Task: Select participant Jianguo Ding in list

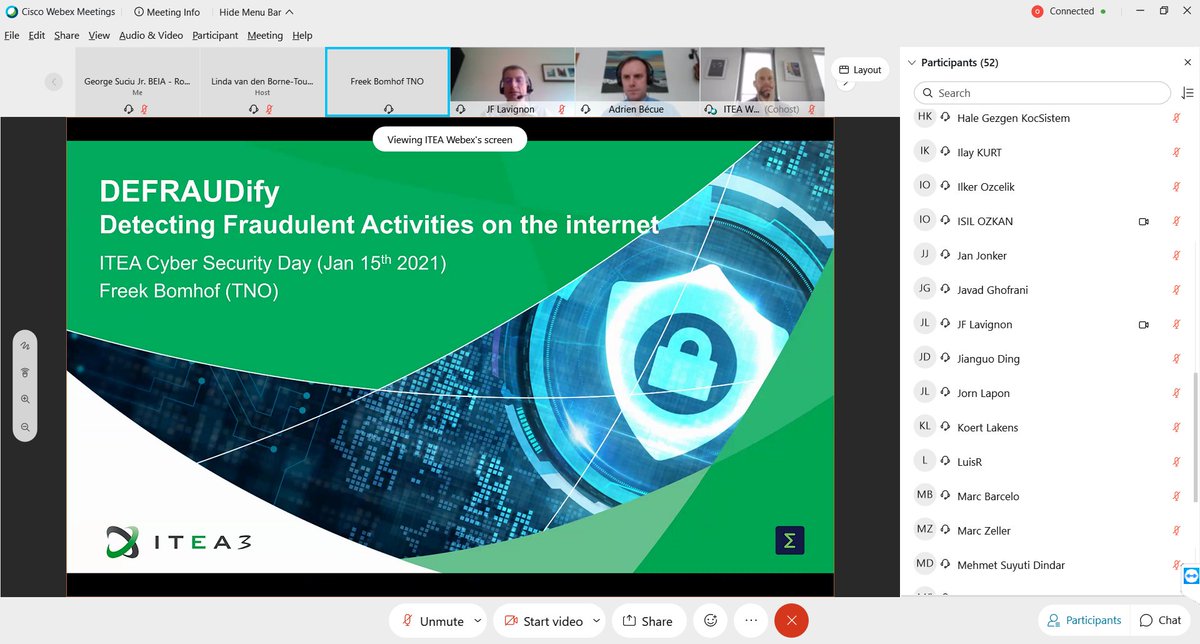Action: point(1048,359)
